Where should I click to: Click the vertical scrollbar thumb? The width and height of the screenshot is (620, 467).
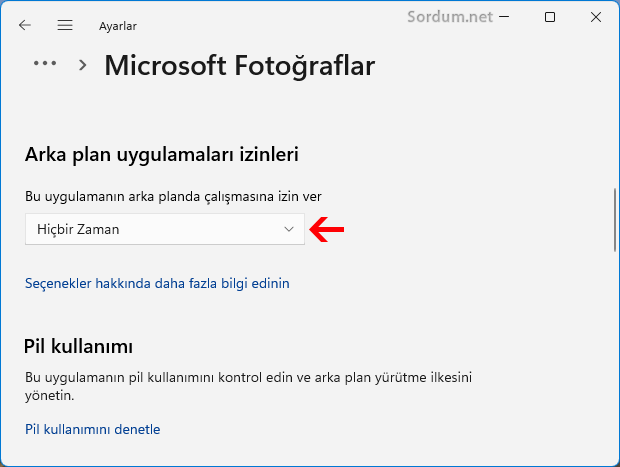coord(615,219)
